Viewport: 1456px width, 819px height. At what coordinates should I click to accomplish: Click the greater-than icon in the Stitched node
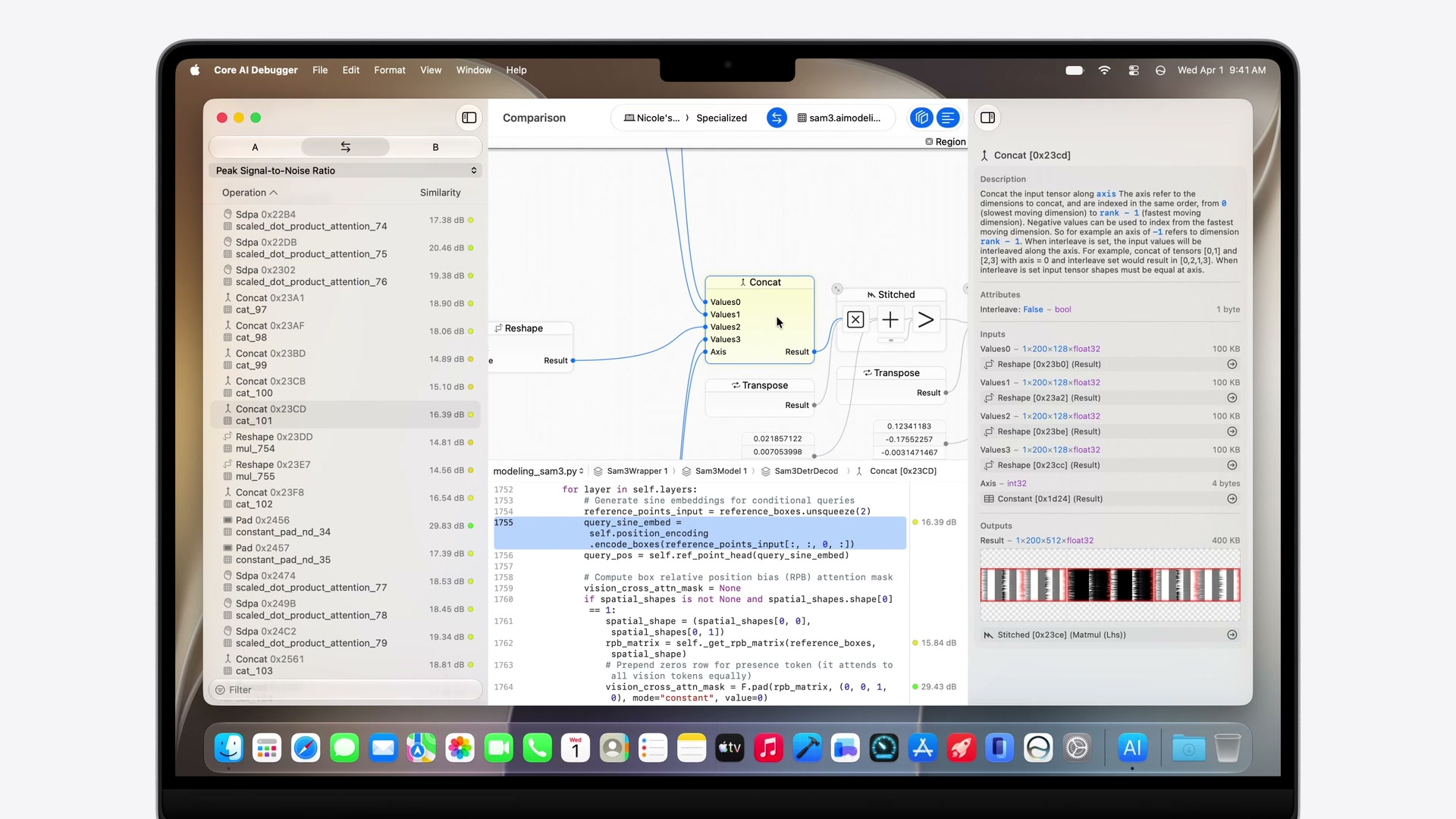pyautogui.click(x=925, y=320)
